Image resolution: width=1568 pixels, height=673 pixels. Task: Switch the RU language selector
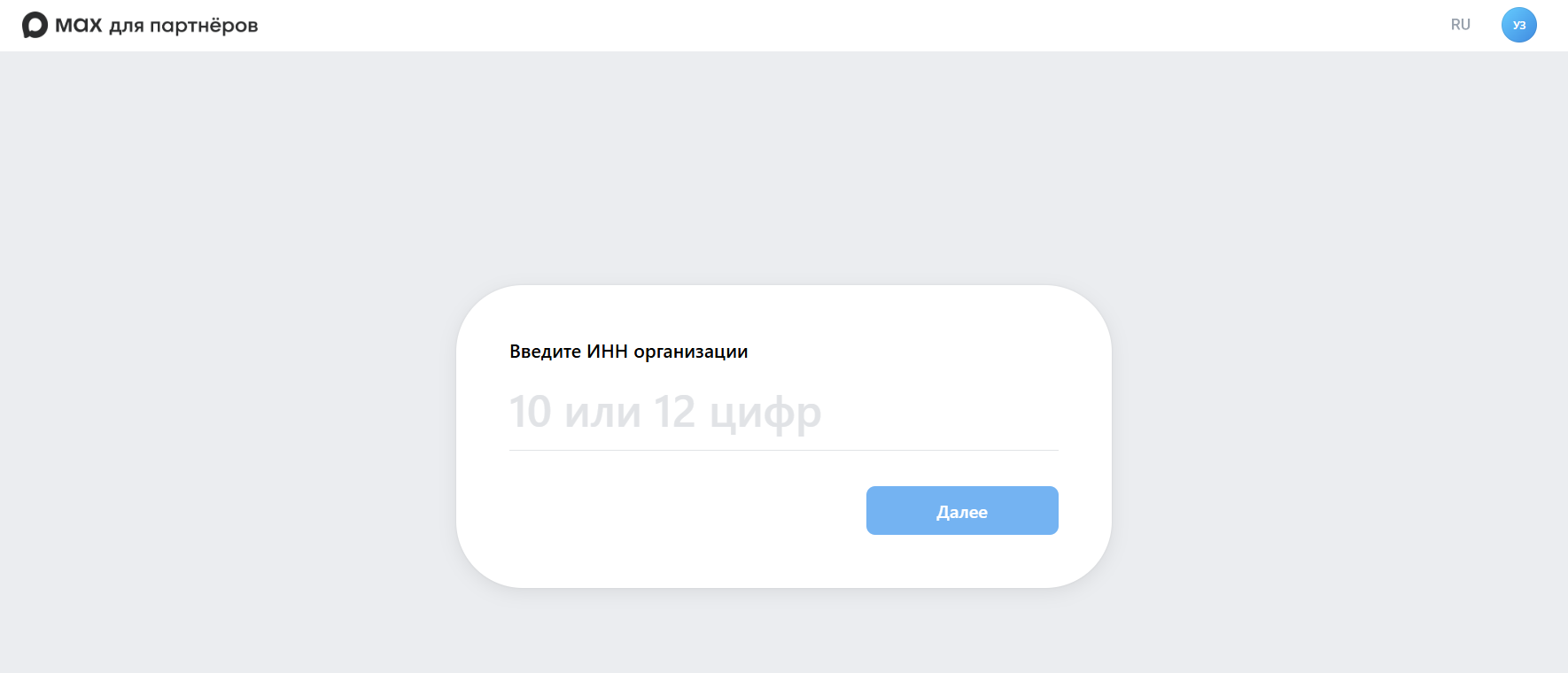[x=1460, y=25]
